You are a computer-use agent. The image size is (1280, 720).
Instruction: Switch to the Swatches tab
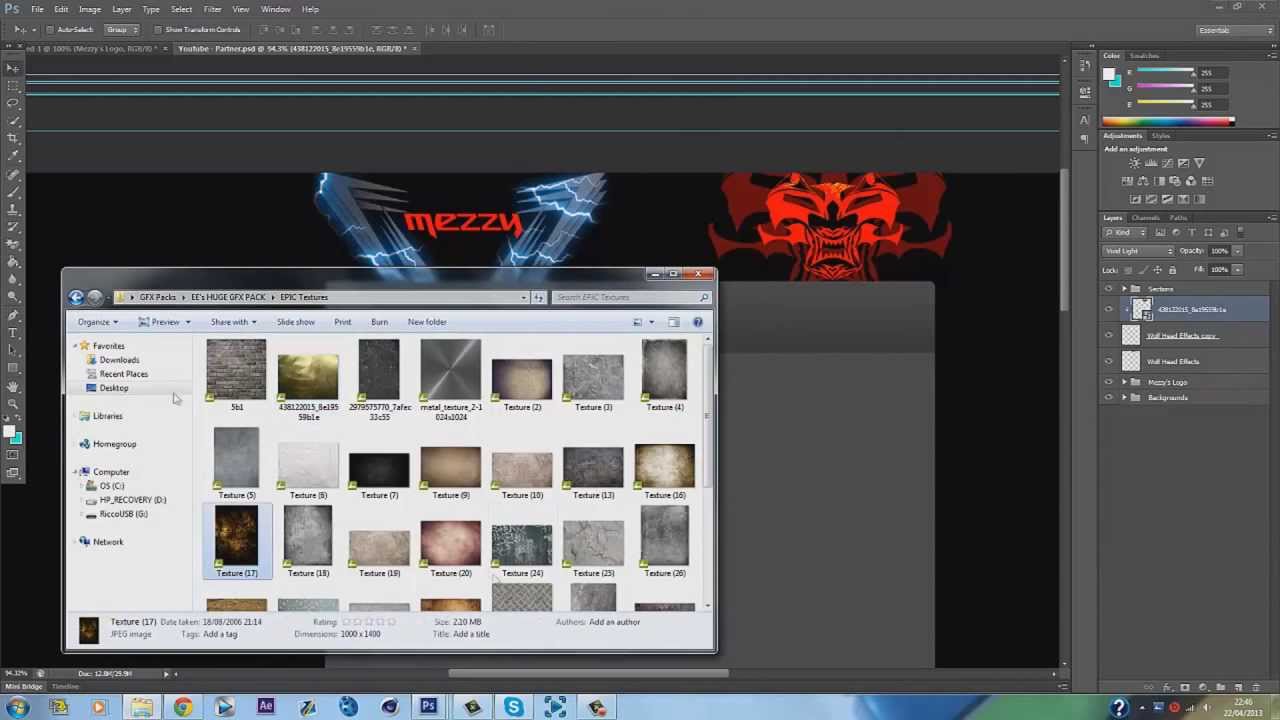[1144, 56]
